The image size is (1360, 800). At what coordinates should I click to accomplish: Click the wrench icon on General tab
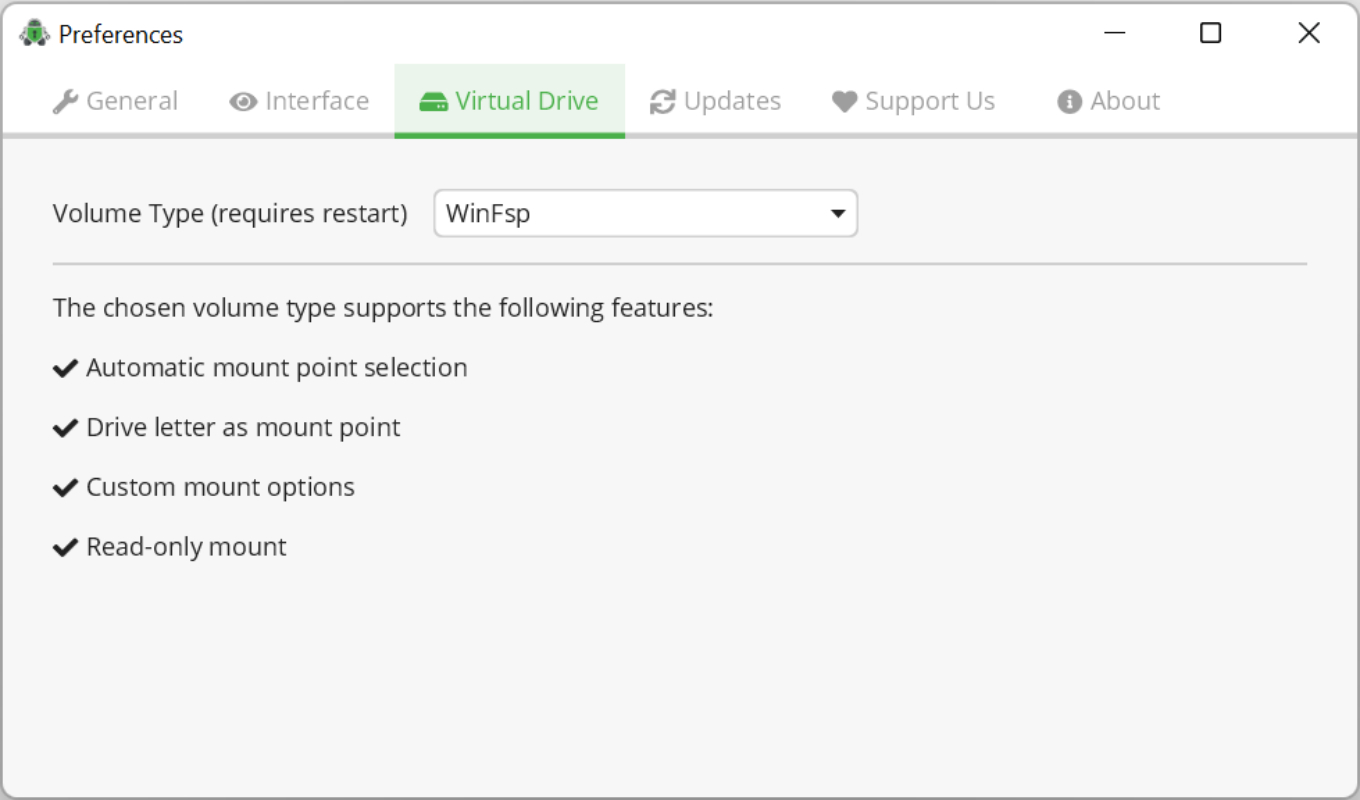(x=65, y=102)
